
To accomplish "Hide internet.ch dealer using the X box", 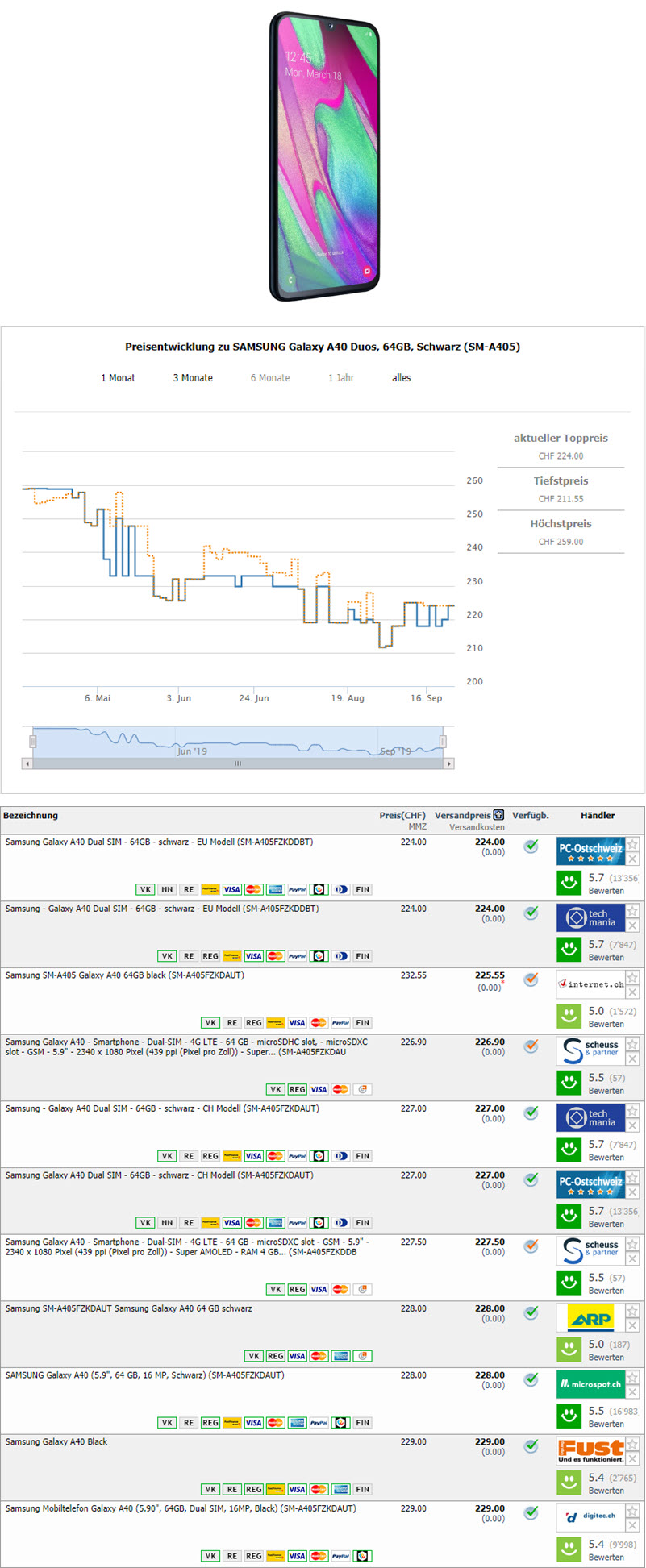I will click(x=633, y=992).
